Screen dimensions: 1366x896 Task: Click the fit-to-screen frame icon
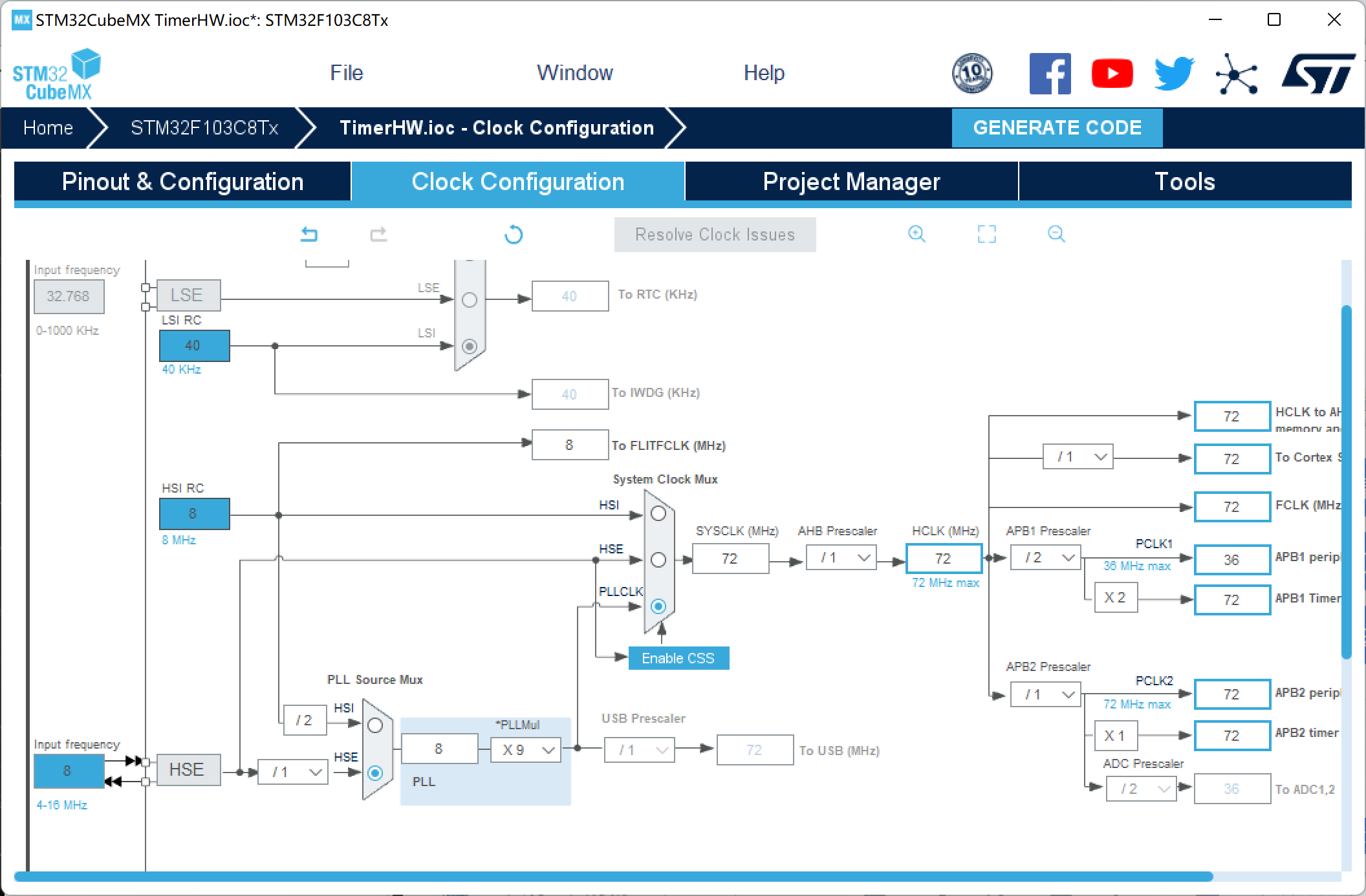click(x=986, y=234)
